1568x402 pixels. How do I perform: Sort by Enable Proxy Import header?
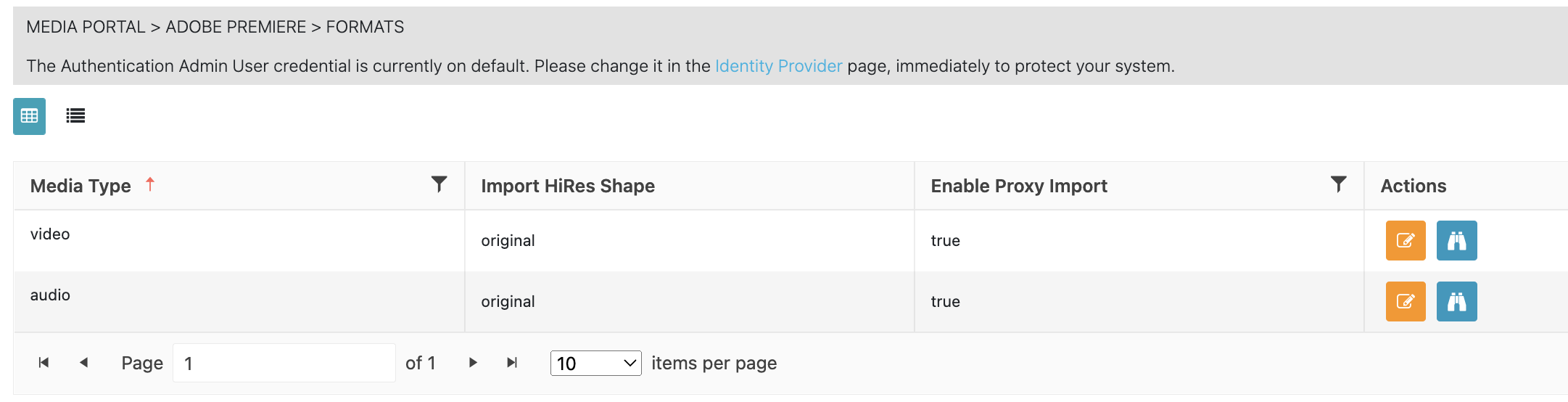[x=1018, y=186]
